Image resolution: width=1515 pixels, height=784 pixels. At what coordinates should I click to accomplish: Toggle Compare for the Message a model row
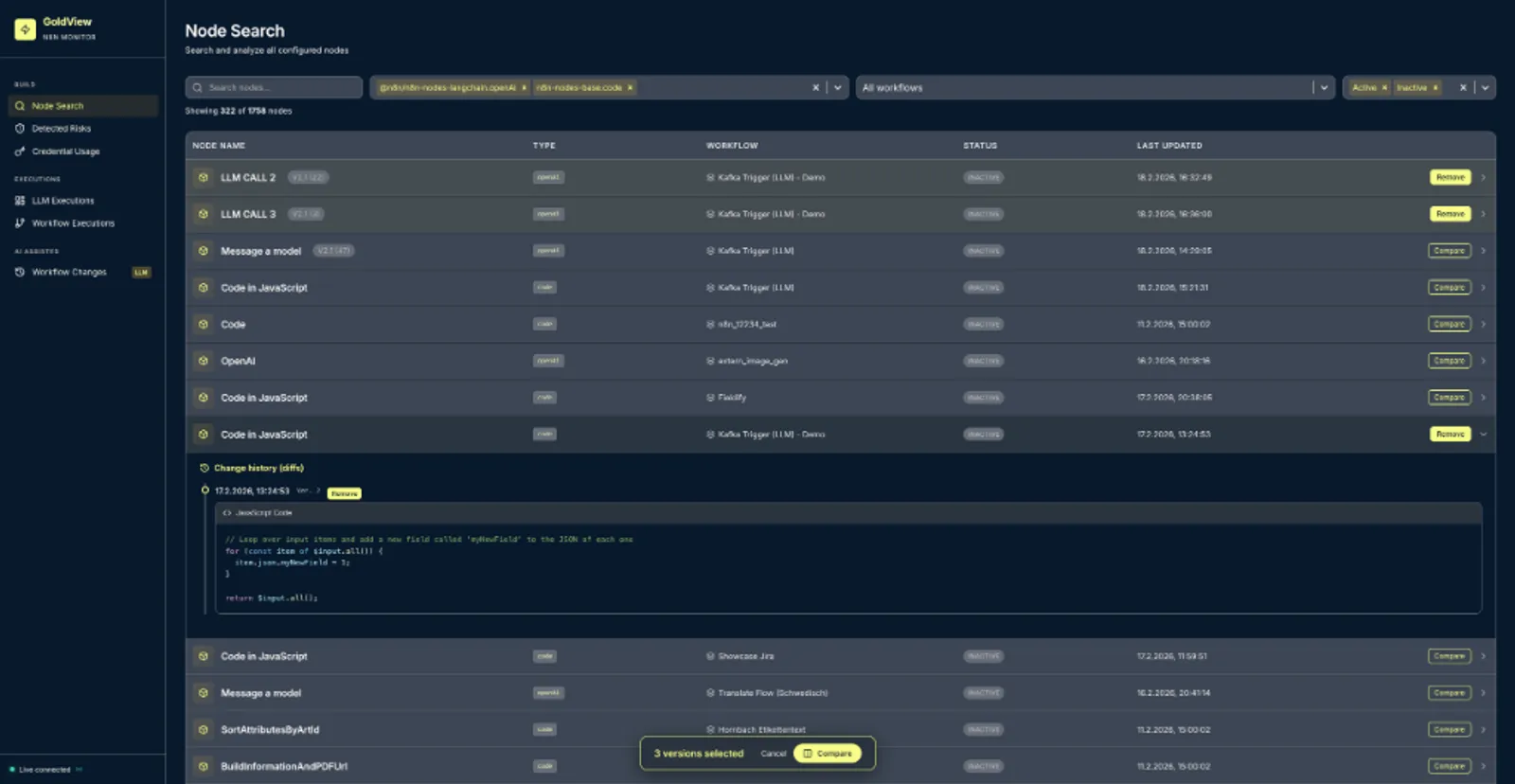coord(1449,251)
